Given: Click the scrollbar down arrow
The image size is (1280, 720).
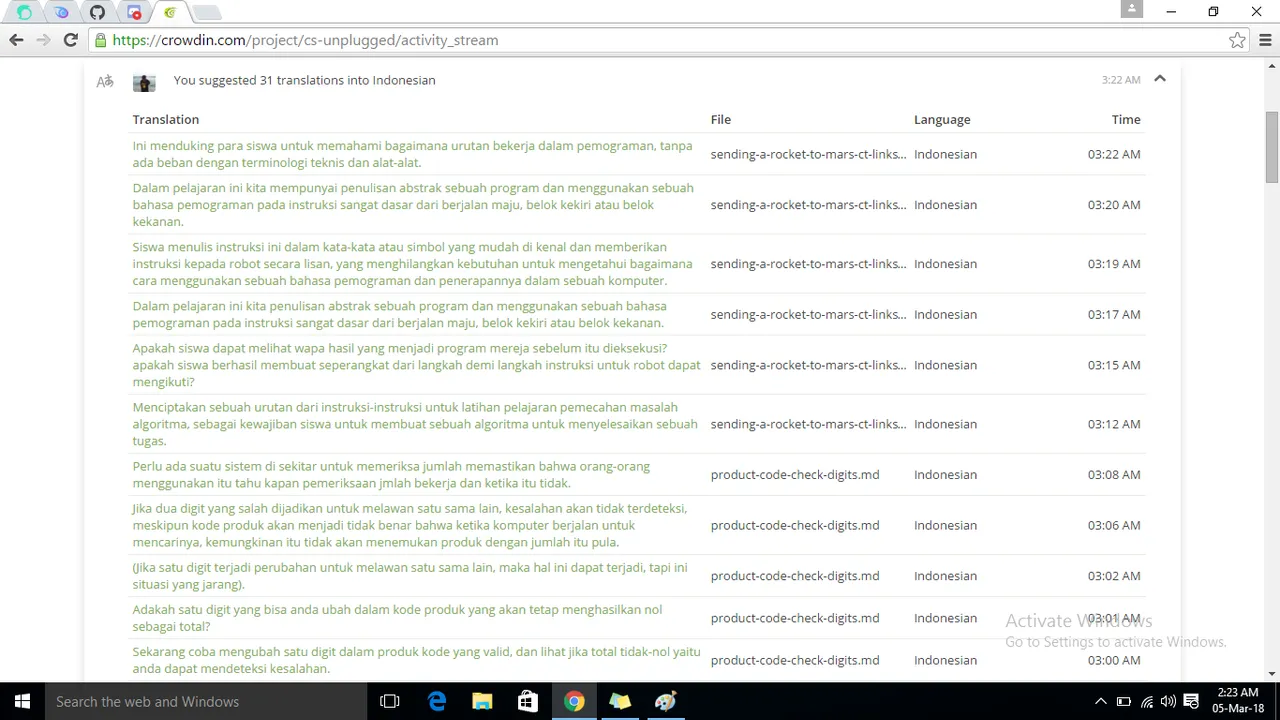Looking at the screenshot, I should pyautogui.click(x=1272, y=674).
